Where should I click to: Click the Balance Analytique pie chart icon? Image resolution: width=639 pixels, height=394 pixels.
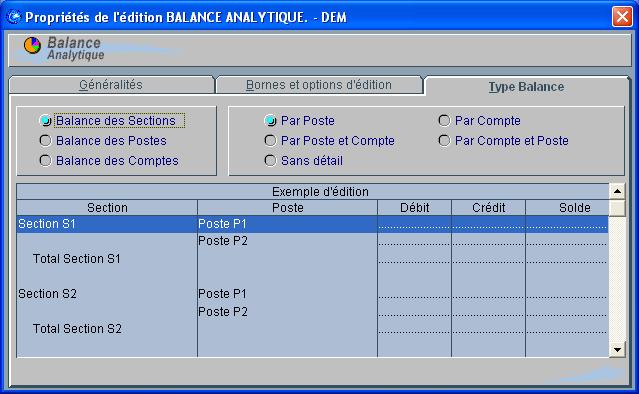coord(32,45)
